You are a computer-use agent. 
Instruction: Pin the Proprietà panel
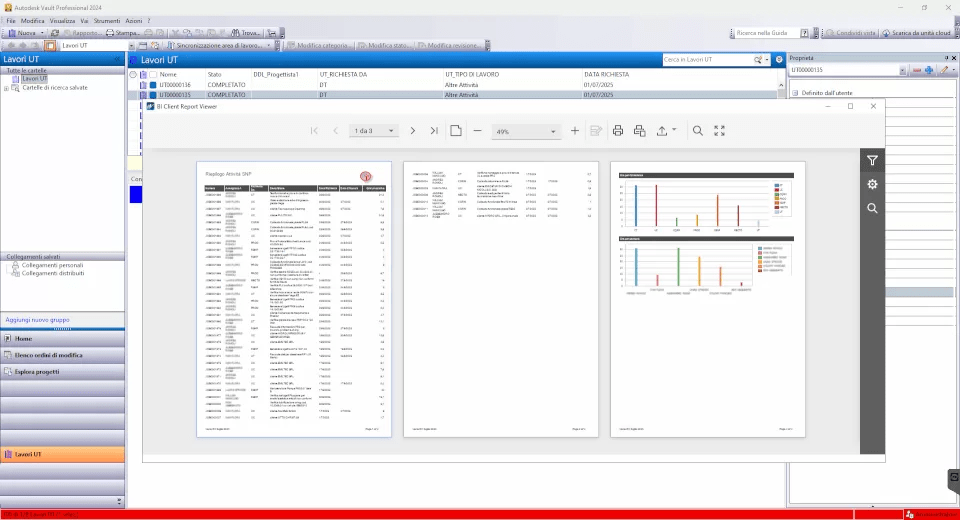point(946,58)
